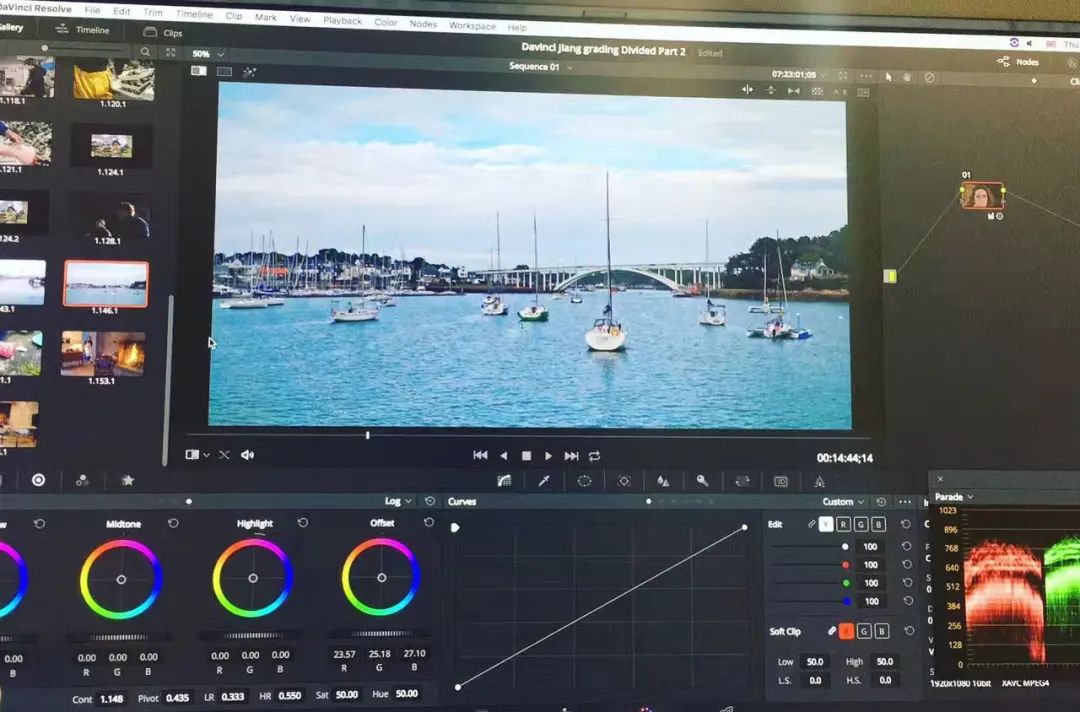Toggle the R curve edit channel
Image resolution: width=1080 pixels, height=712 pixels.
(843, 524)
